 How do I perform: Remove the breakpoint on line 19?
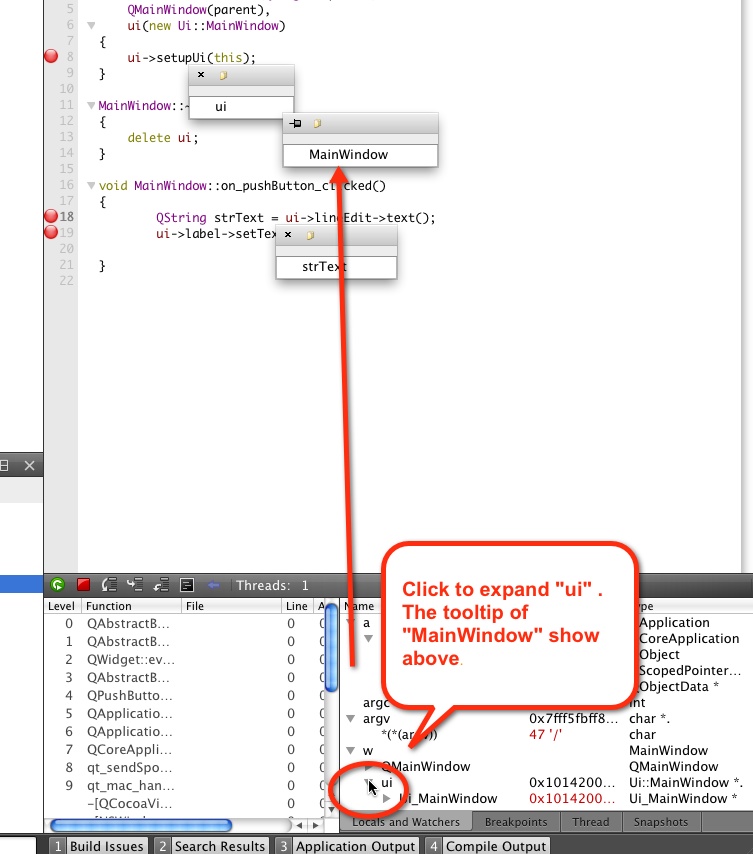click(x=52, y=233)
